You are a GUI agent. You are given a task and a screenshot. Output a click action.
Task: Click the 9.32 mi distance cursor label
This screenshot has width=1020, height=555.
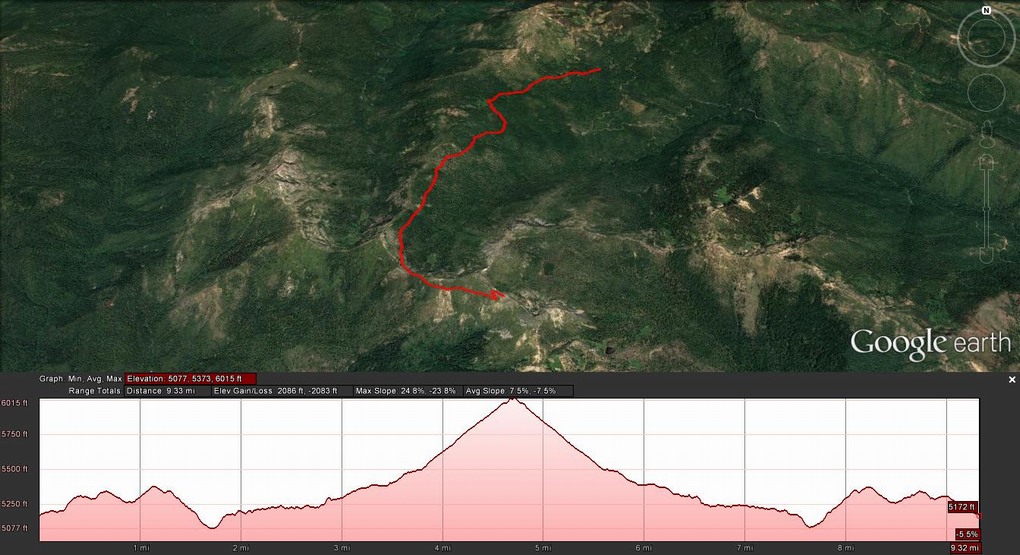pyautogui.click(x=962, y=548)
